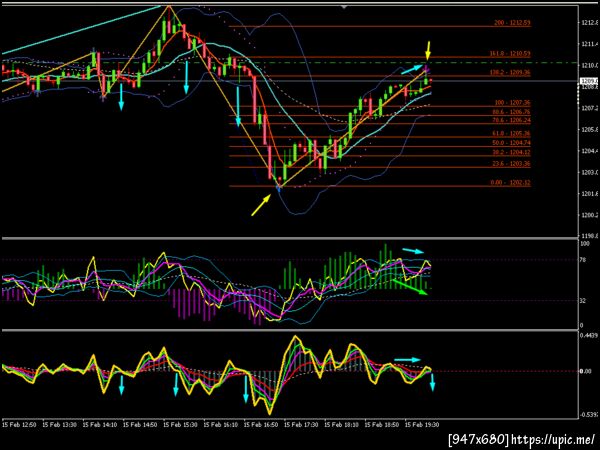600x450 pixels.
Task: Click the '15 Feb 19:30' time axis label
Action: pos(422,424)
